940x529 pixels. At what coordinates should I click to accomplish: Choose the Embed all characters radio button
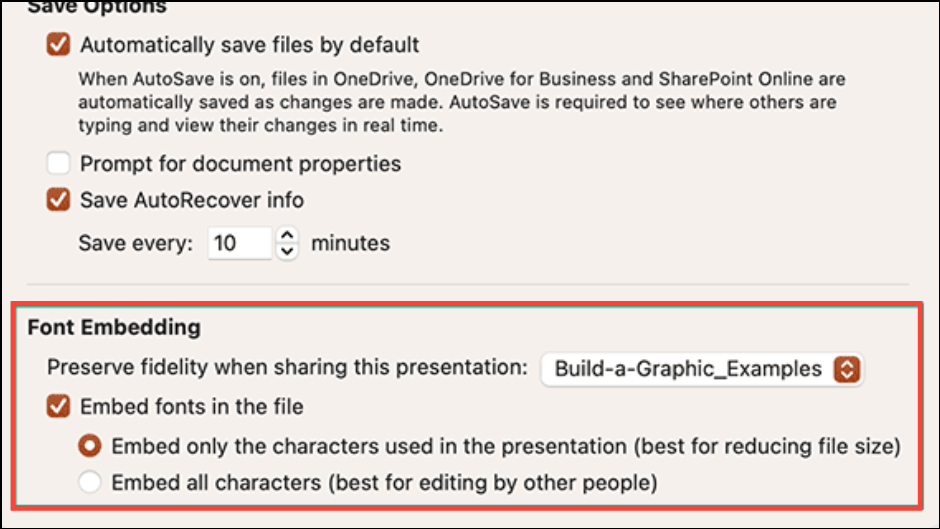tap(91, 483)
